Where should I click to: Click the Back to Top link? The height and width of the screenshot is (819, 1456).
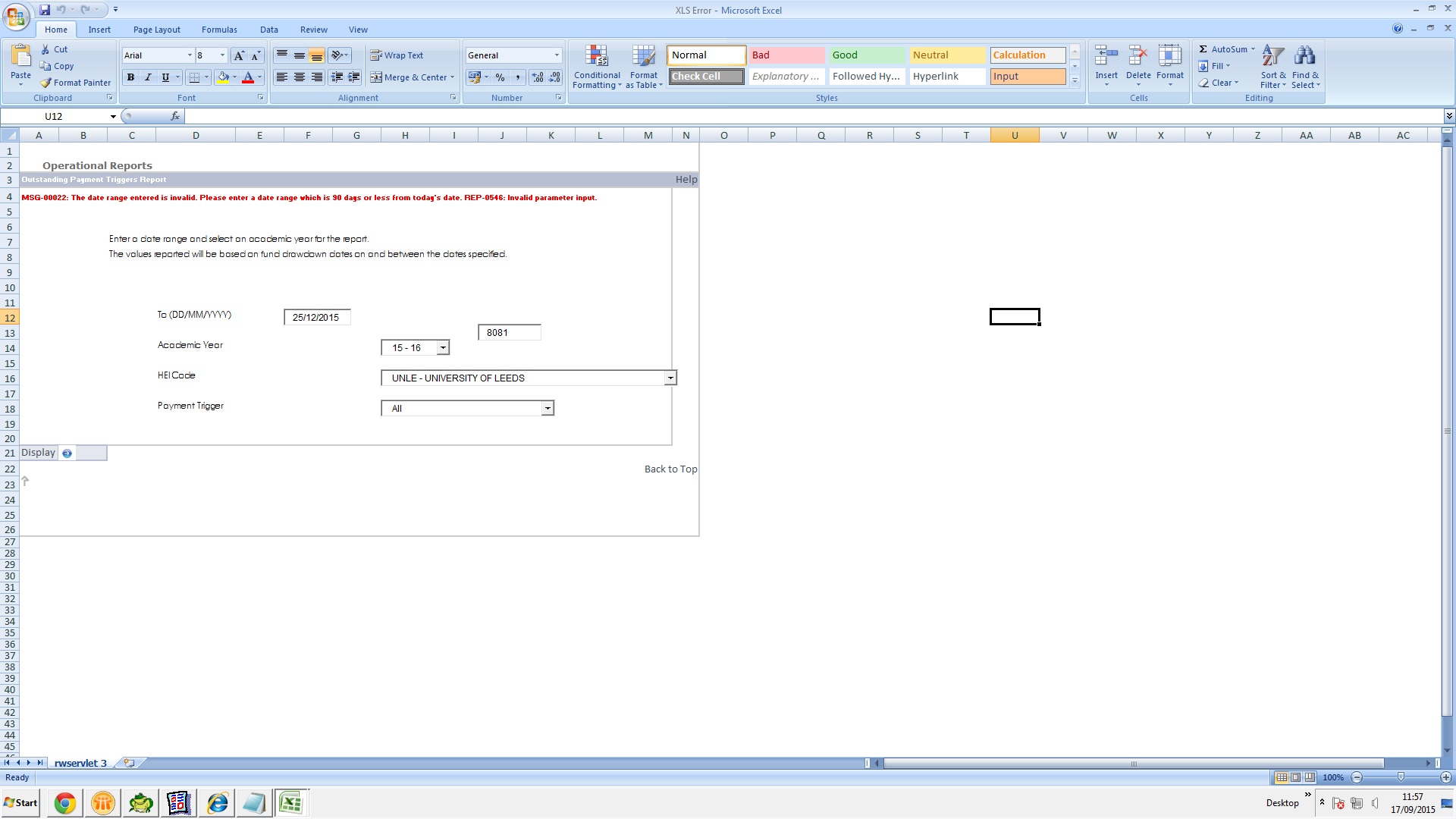point(670,469)
